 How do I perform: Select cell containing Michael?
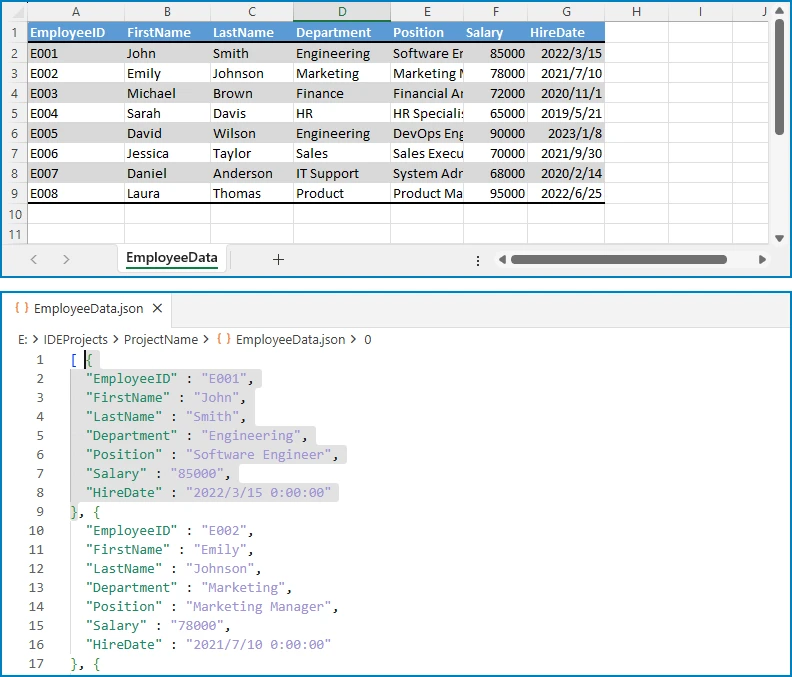(x=167, y=93)
